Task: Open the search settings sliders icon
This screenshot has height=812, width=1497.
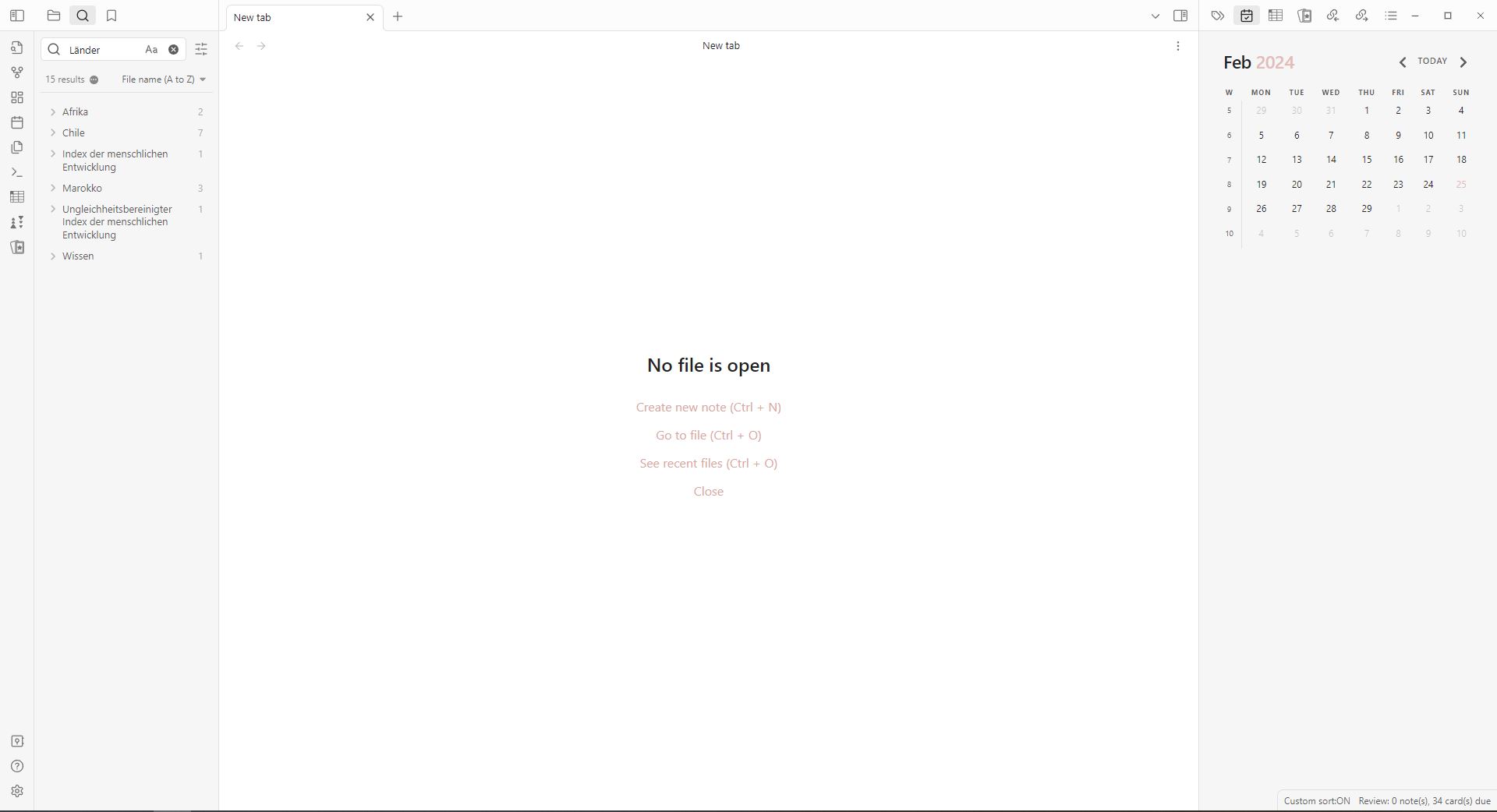Action: tap(201, 50)
